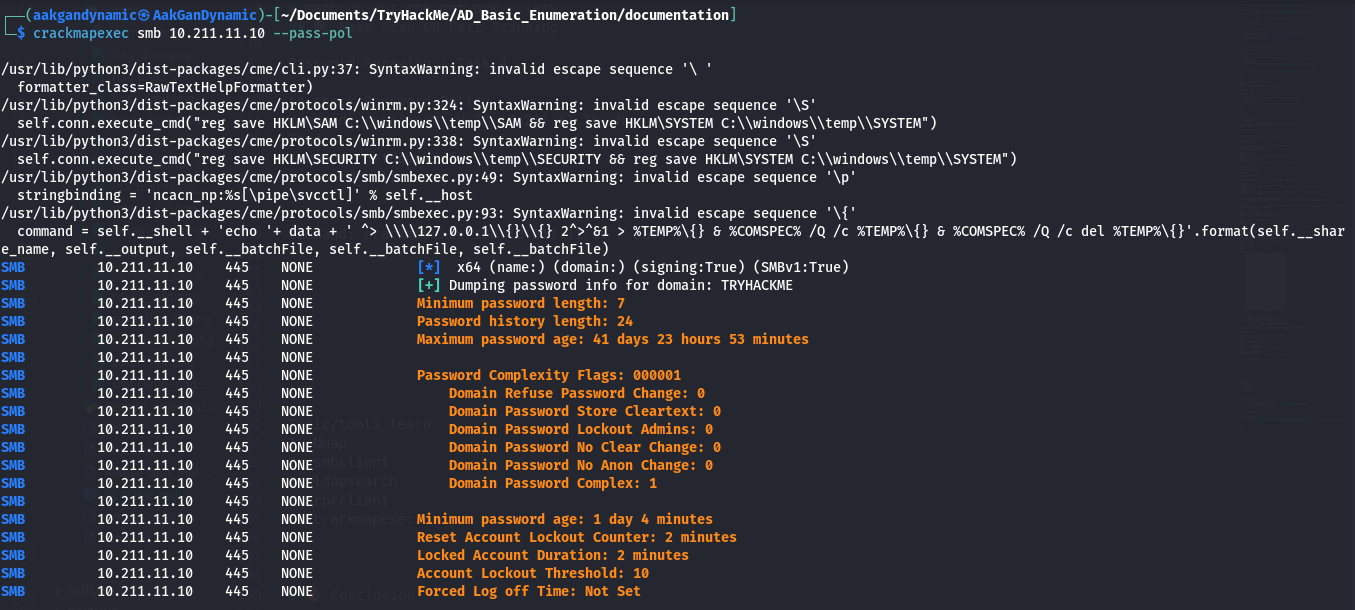Click the Reset Account Lockout Counter line
This screenshot has width=1355, height=610.
[576, 538]
